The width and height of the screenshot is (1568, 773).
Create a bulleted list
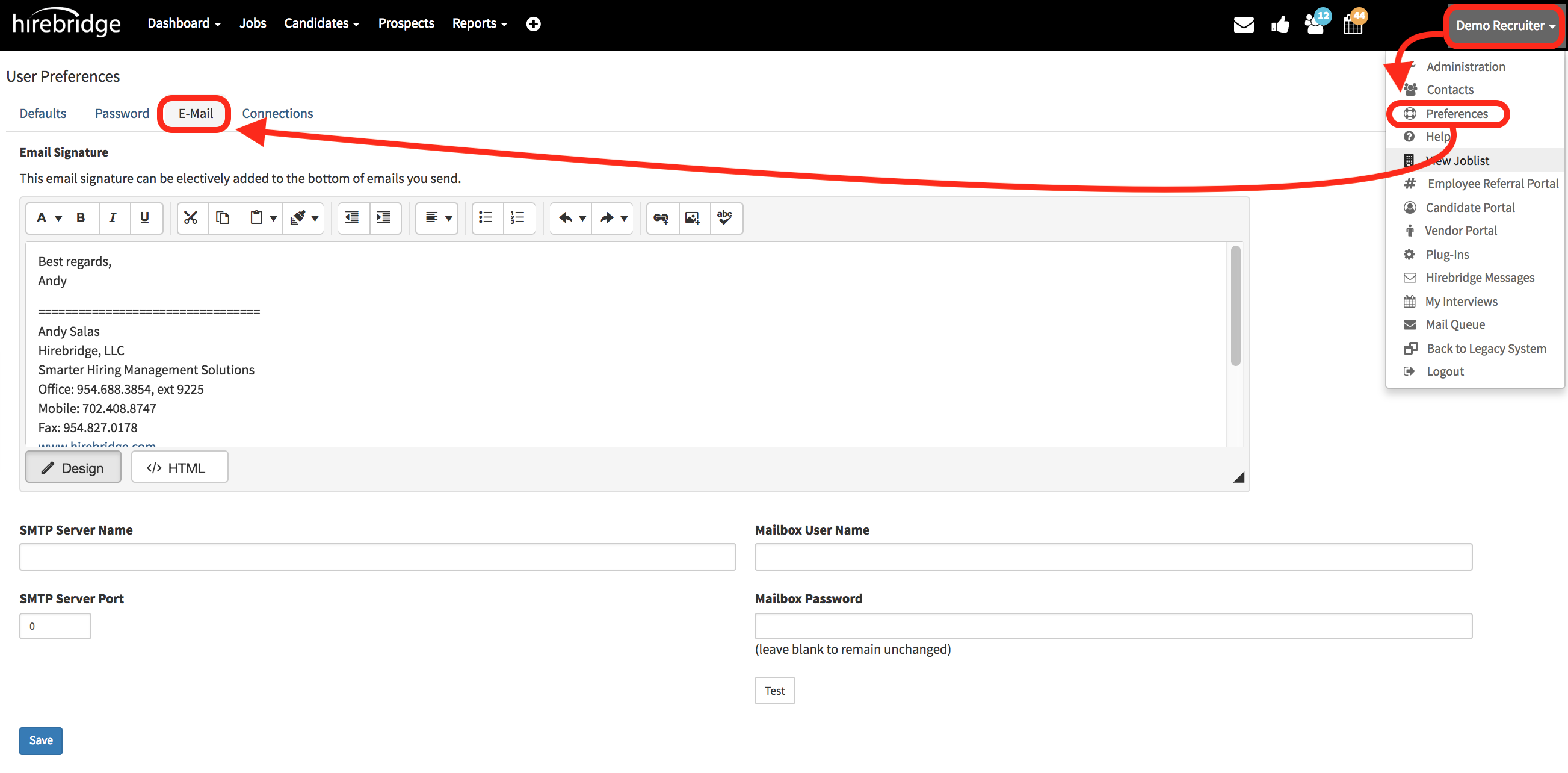(x=486, y=218)
